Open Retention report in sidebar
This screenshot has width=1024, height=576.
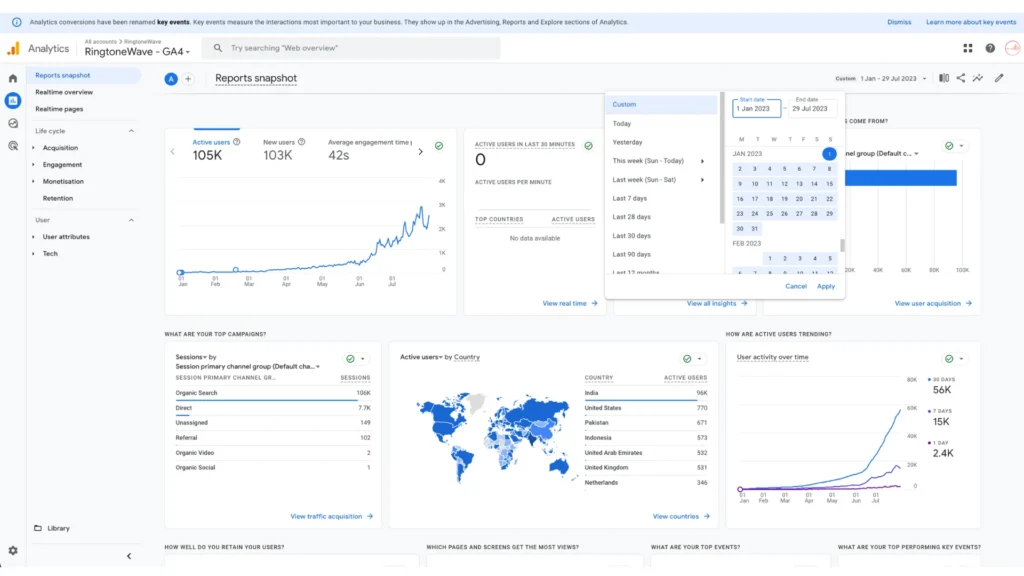click(x=57, y=198)
